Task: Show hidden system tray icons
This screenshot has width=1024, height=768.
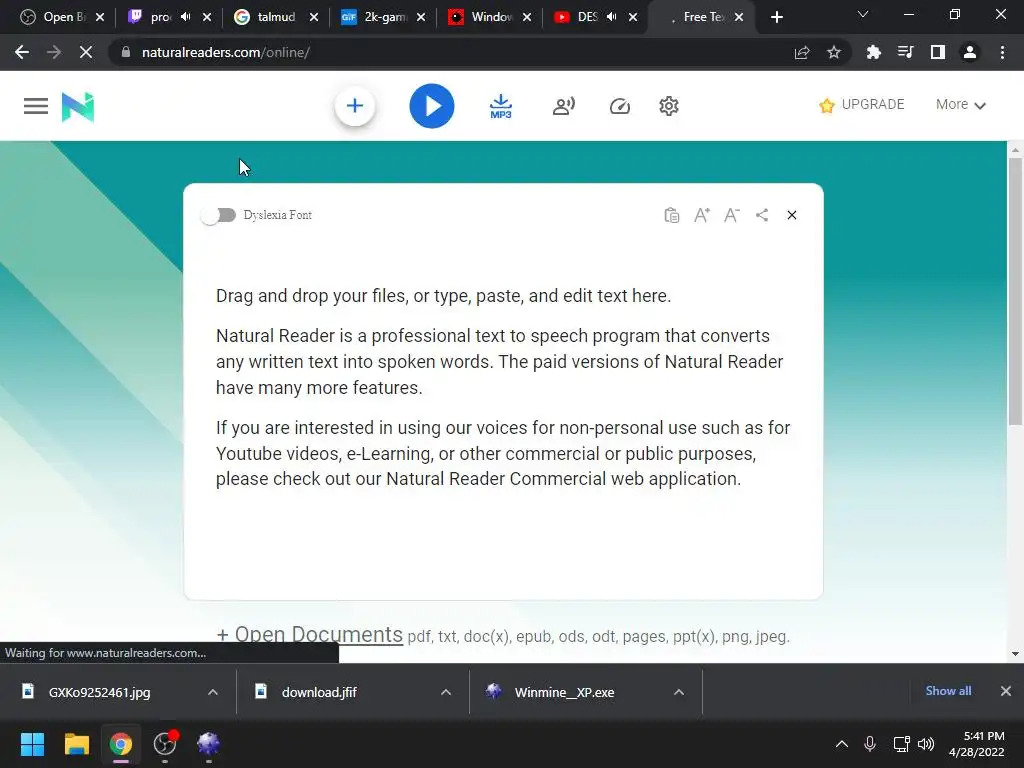Action: 842,744
